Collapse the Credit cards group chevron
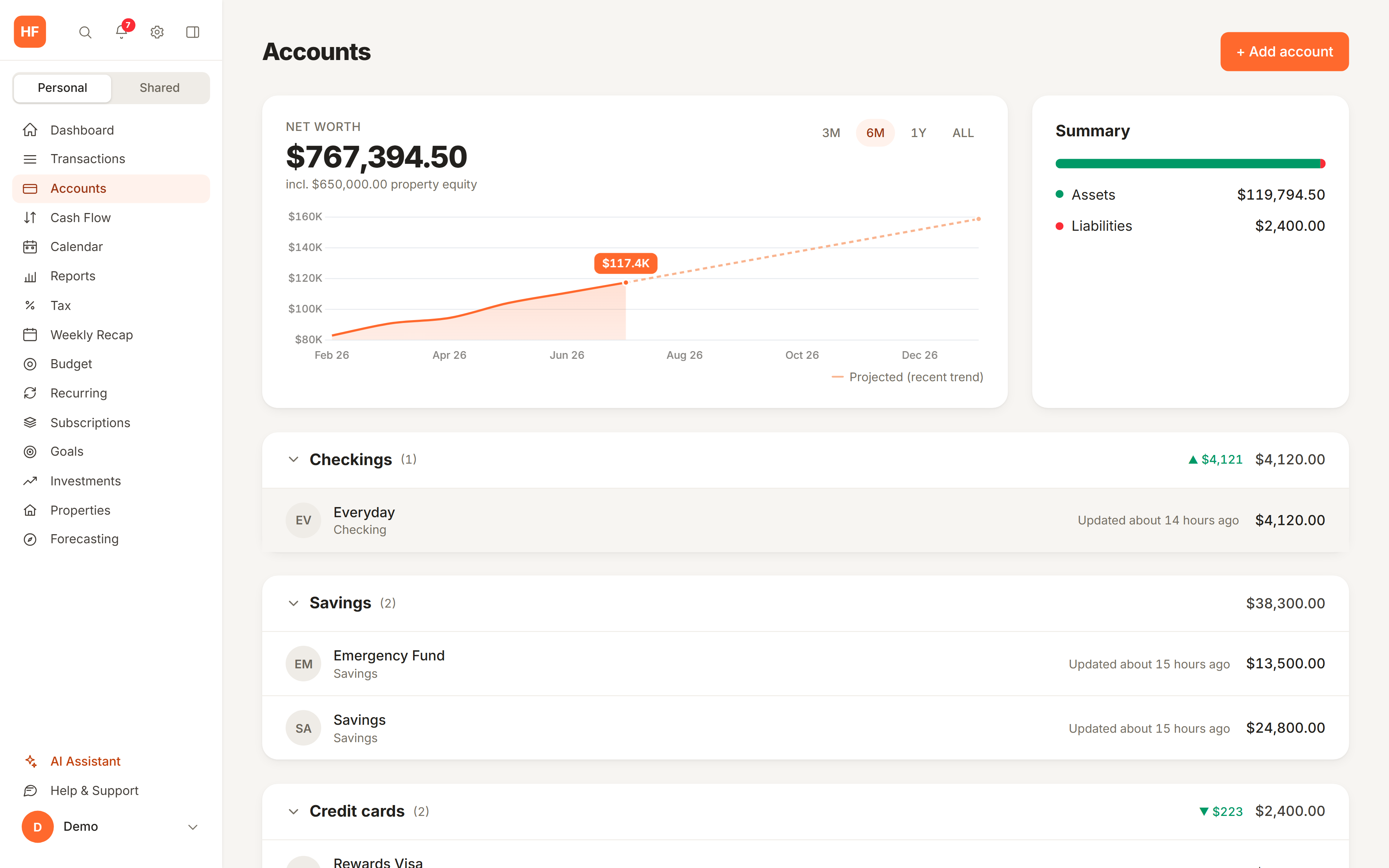Screen dimensions: 1389x868 click(293, 811)
